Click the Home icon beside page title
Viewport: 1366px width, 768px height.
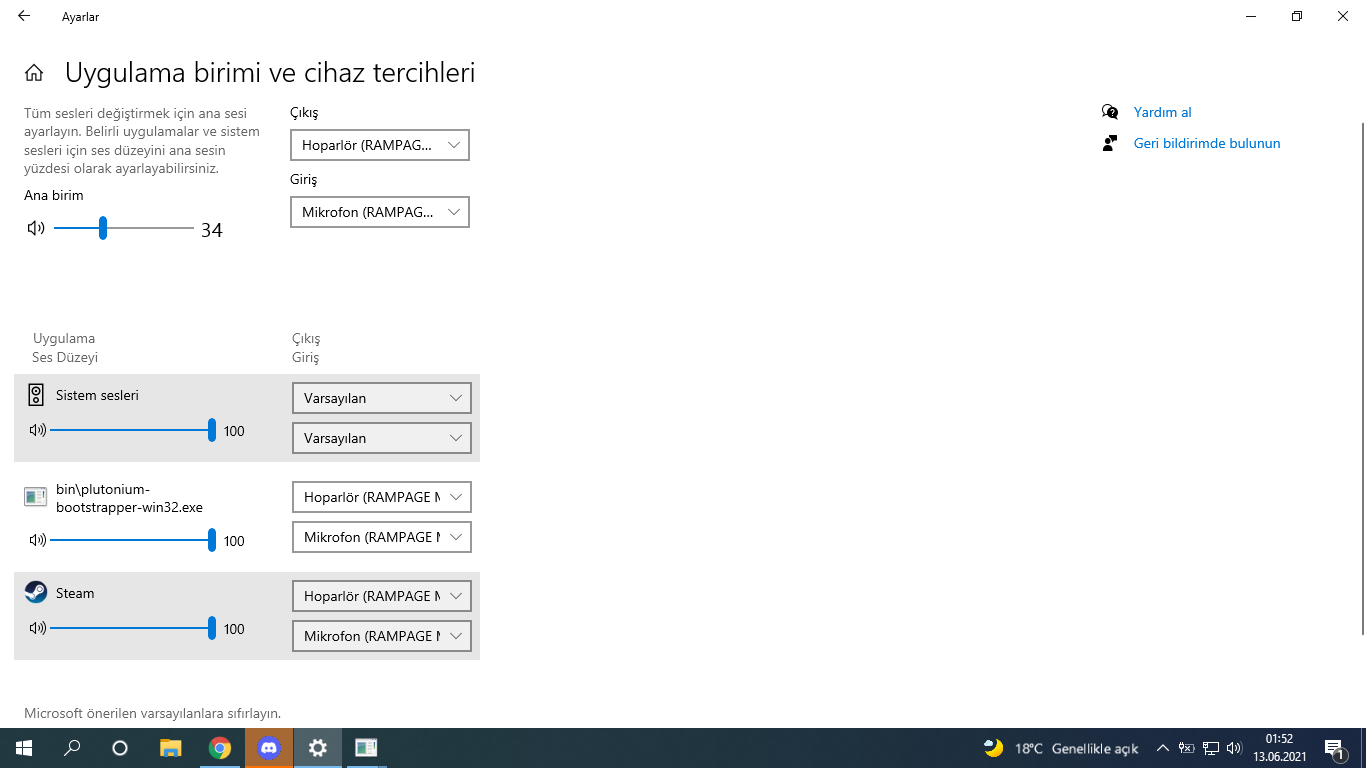point(34,73)
